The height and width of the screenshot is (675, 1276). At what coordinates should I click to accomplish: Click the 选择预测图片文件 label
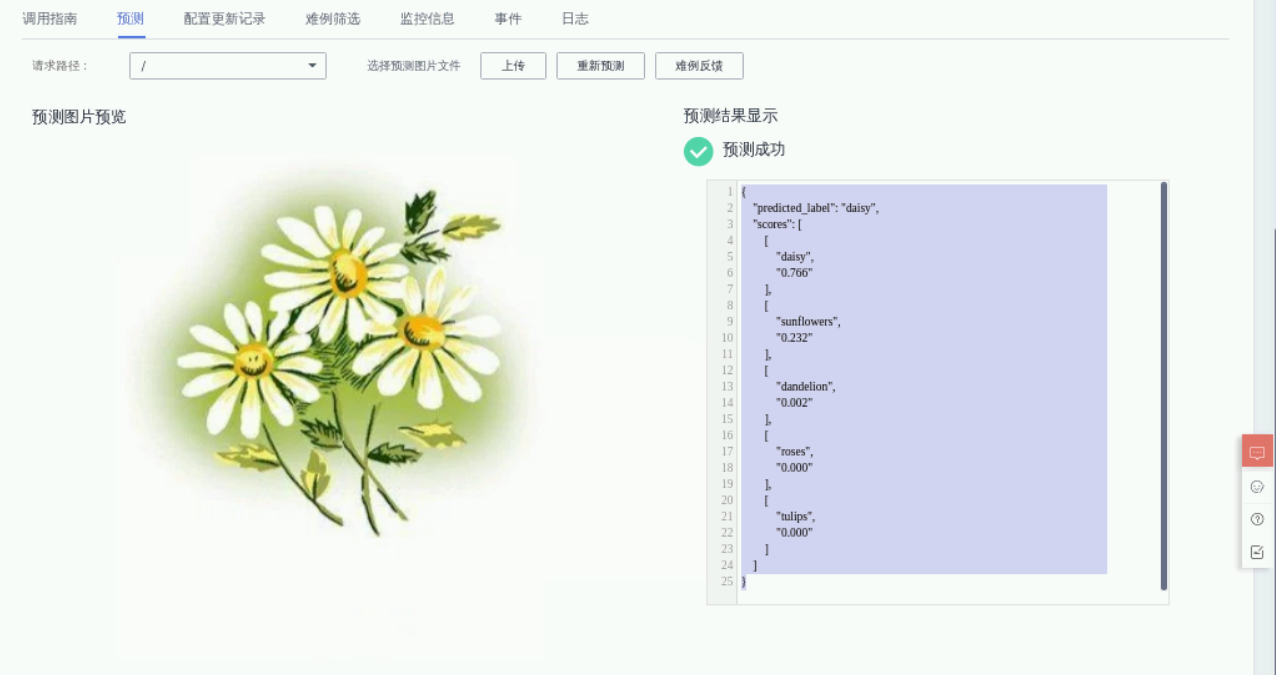[x=414, y=66]
